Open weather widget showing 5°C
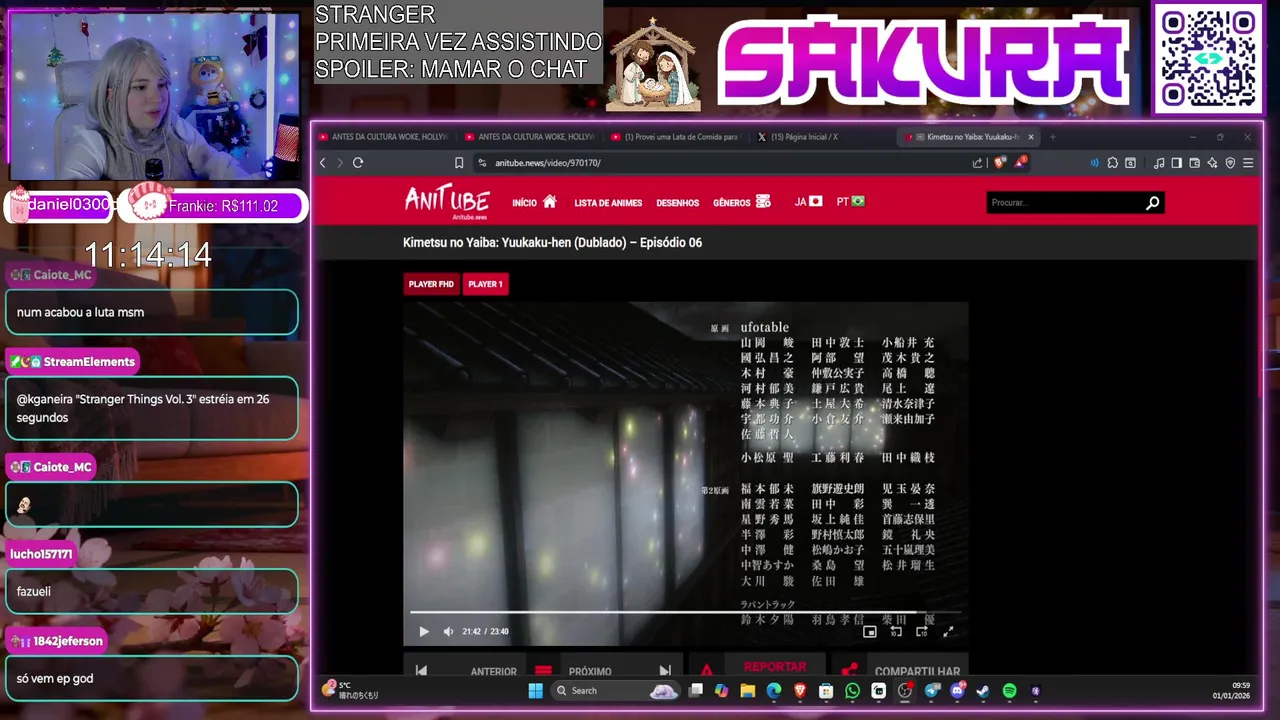This screenshot has width=1280, height=720. click(x=351, y=691)
